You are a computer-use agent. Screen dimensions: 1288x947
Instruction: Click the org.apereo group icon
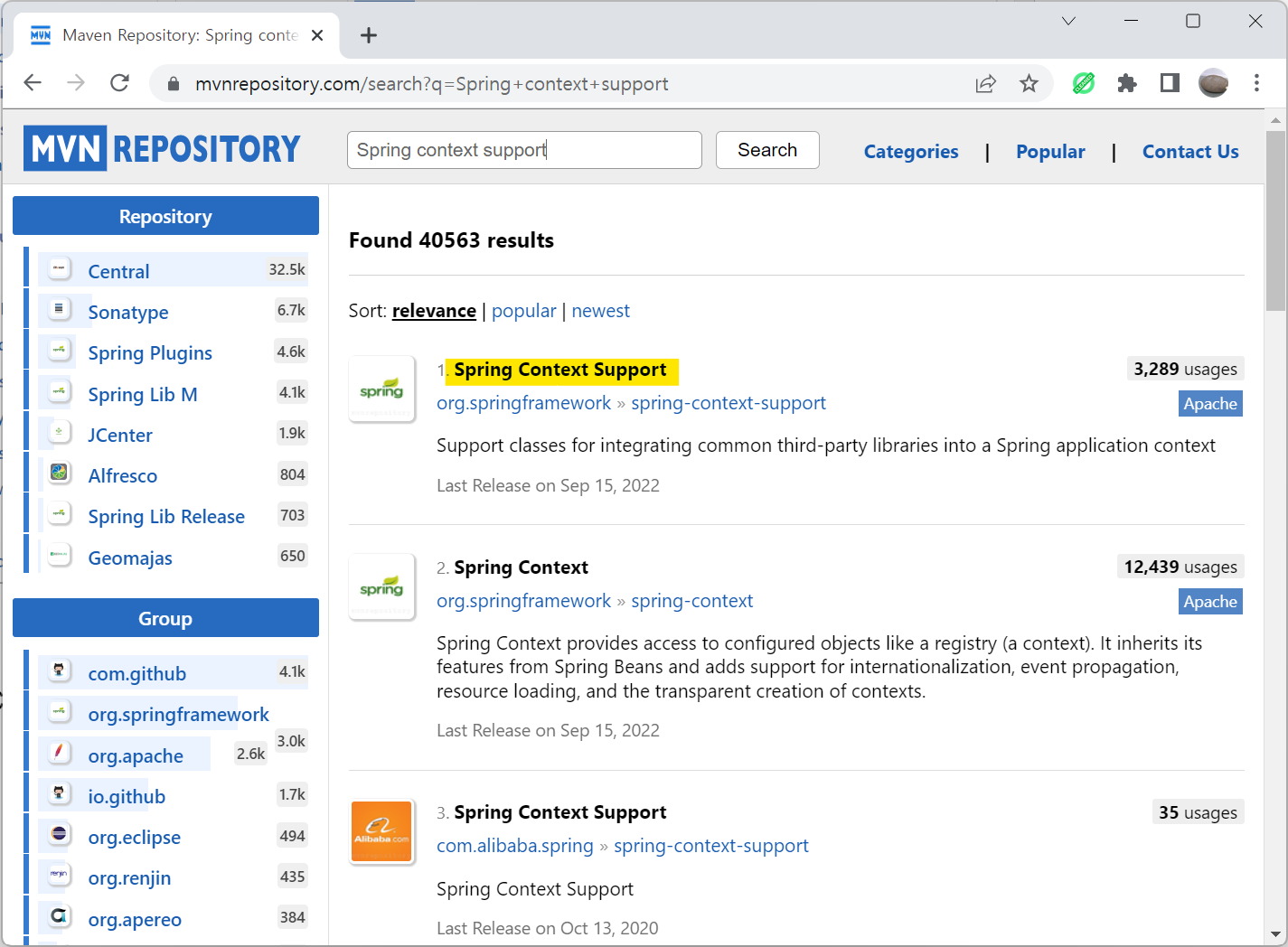(x=60, y=916)
